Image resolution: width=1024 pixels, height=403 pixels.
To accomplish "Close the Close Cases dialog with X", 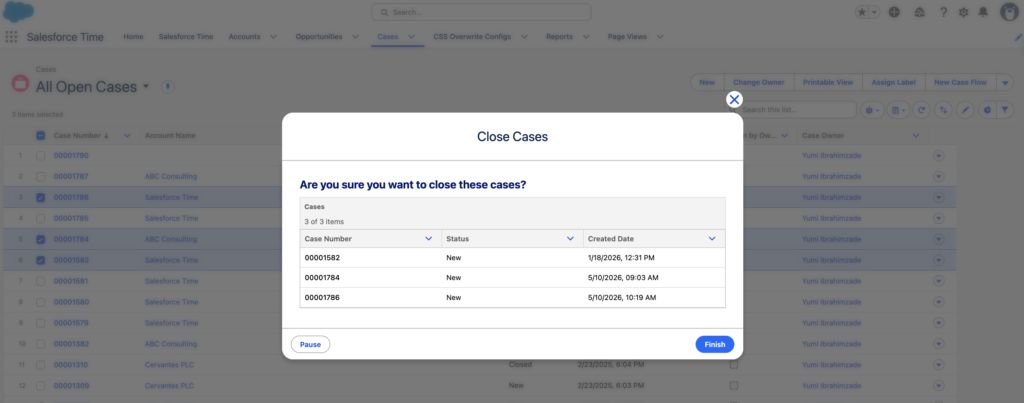I will point(735,99).
